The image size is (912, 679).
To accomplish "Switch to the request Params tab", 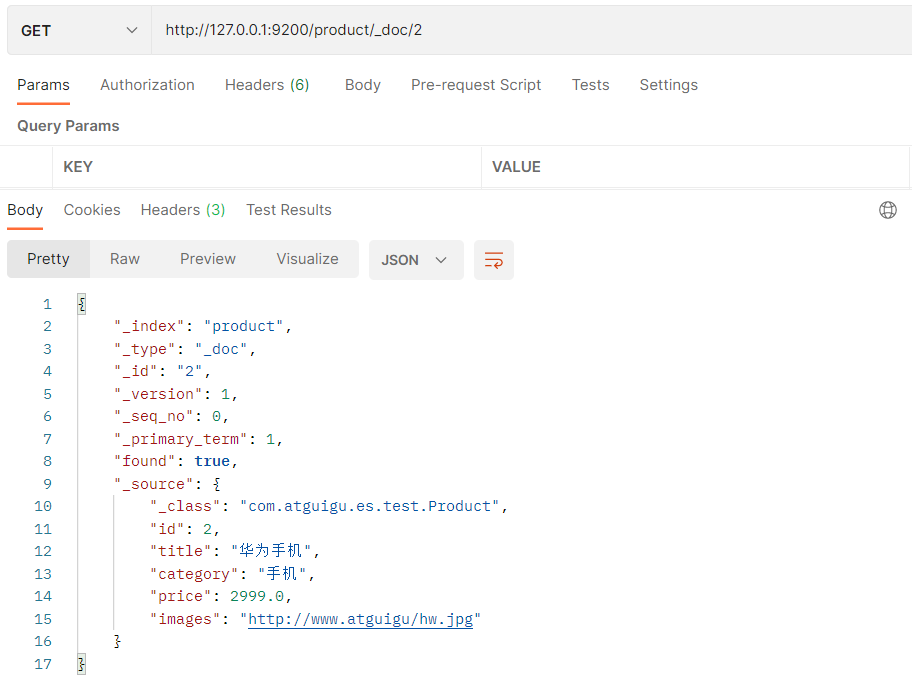I will 43,85.
